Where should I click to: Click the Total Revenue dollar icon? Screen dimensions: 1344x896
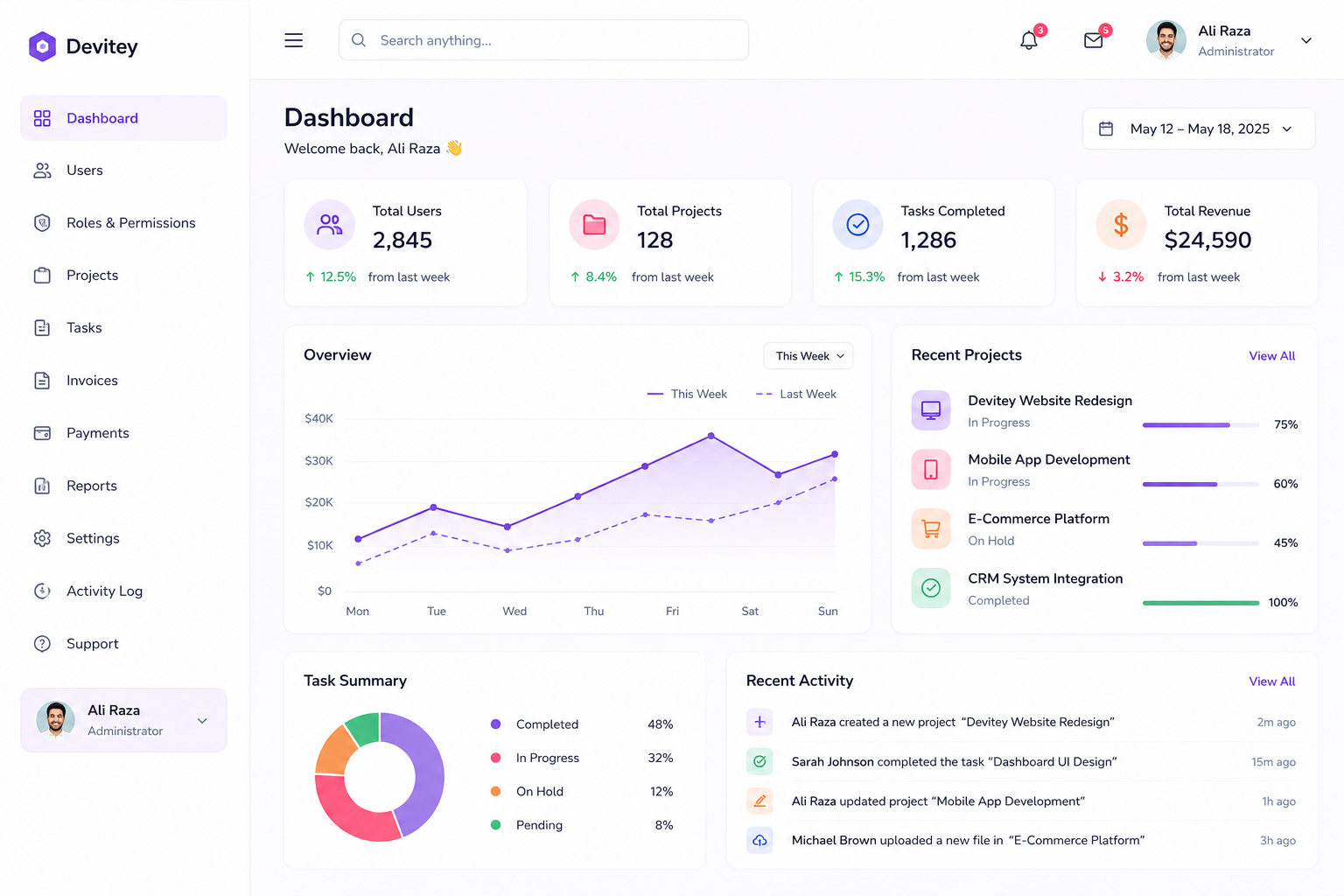point(1121,225)
